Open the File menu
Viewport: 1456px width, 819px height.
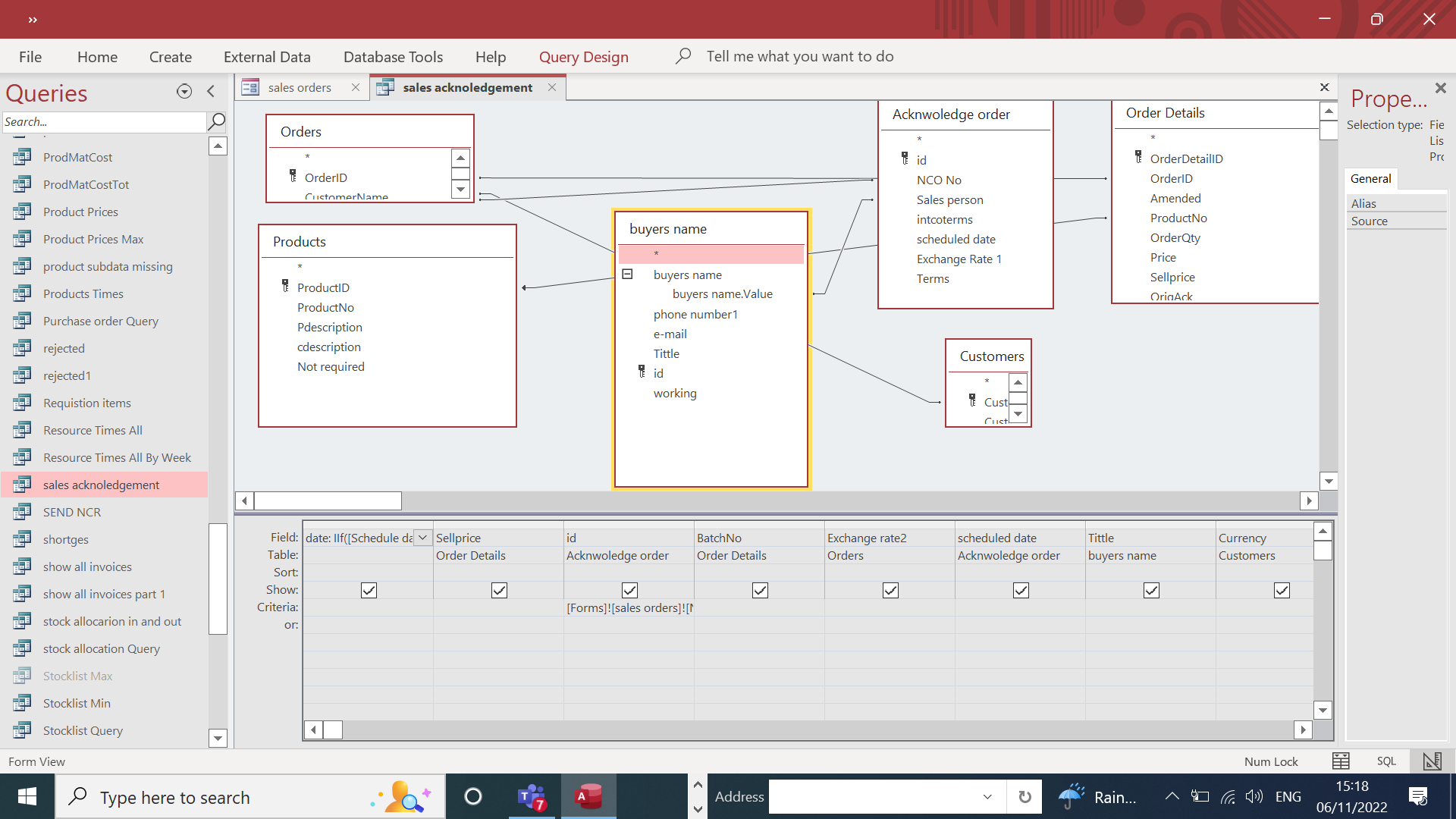(30, 57)
